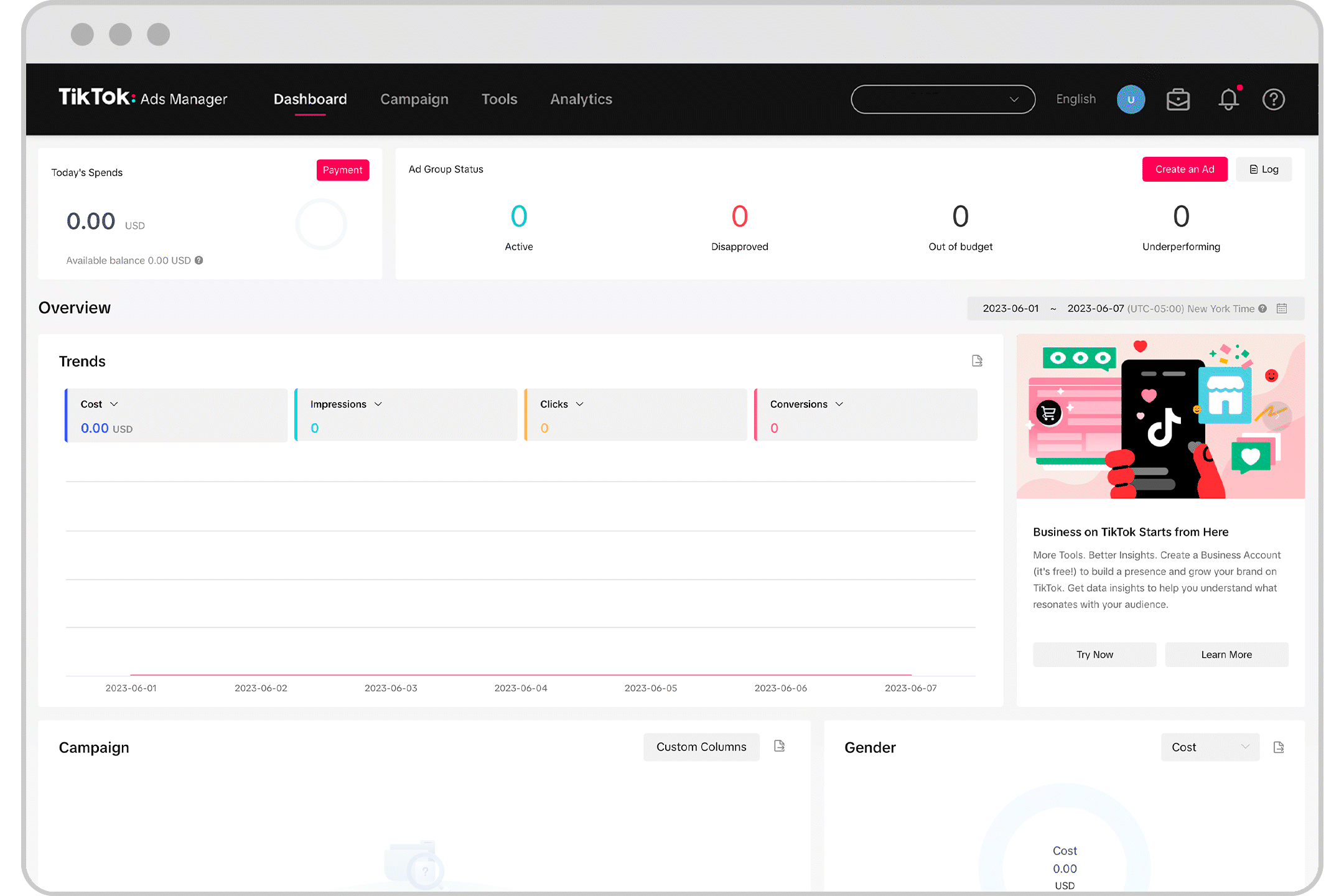Viewport: 1344px width, 896px height.
Task: Export the Gender chart data
Action: coord(1279,747)
